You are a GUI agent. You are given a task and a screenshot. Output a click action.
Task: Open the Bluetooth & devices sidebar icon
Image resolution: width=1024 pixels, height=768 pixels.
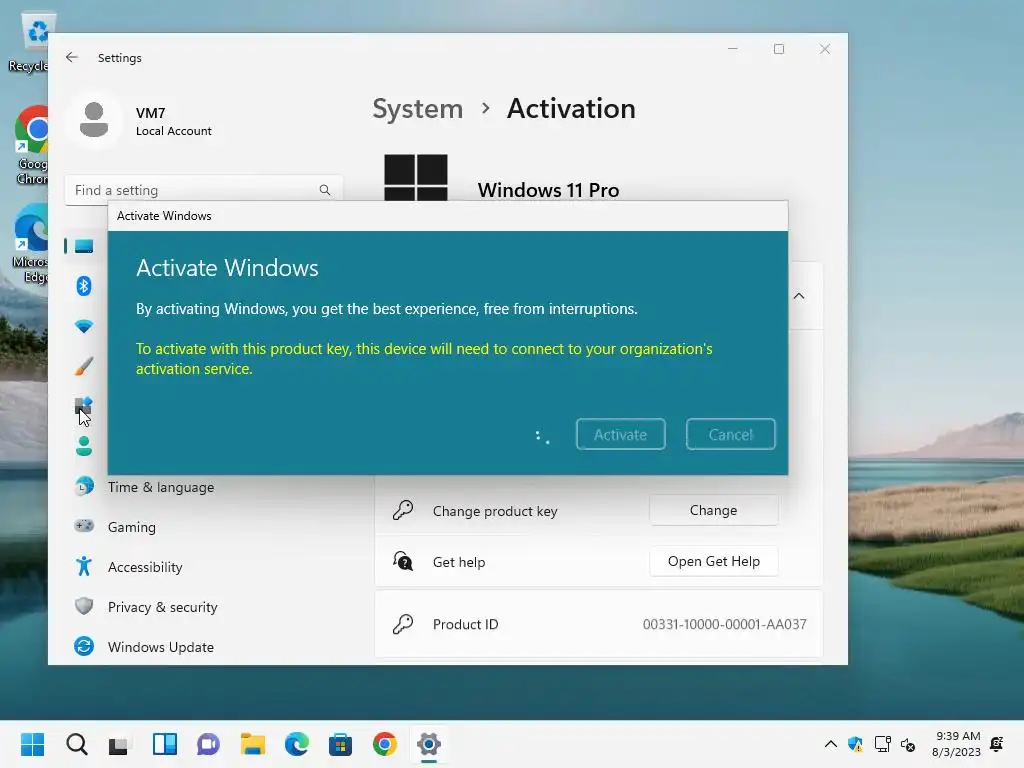coord(84,285)
